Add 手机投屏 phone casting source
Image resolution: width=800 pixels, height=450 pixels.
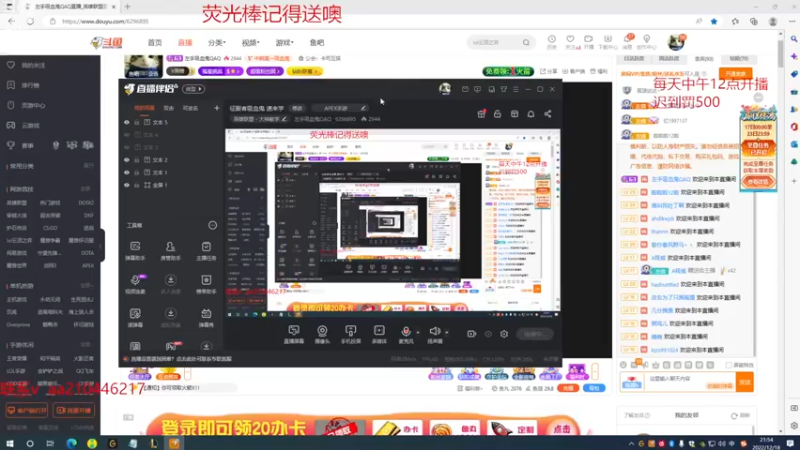[x=351, y=334]
